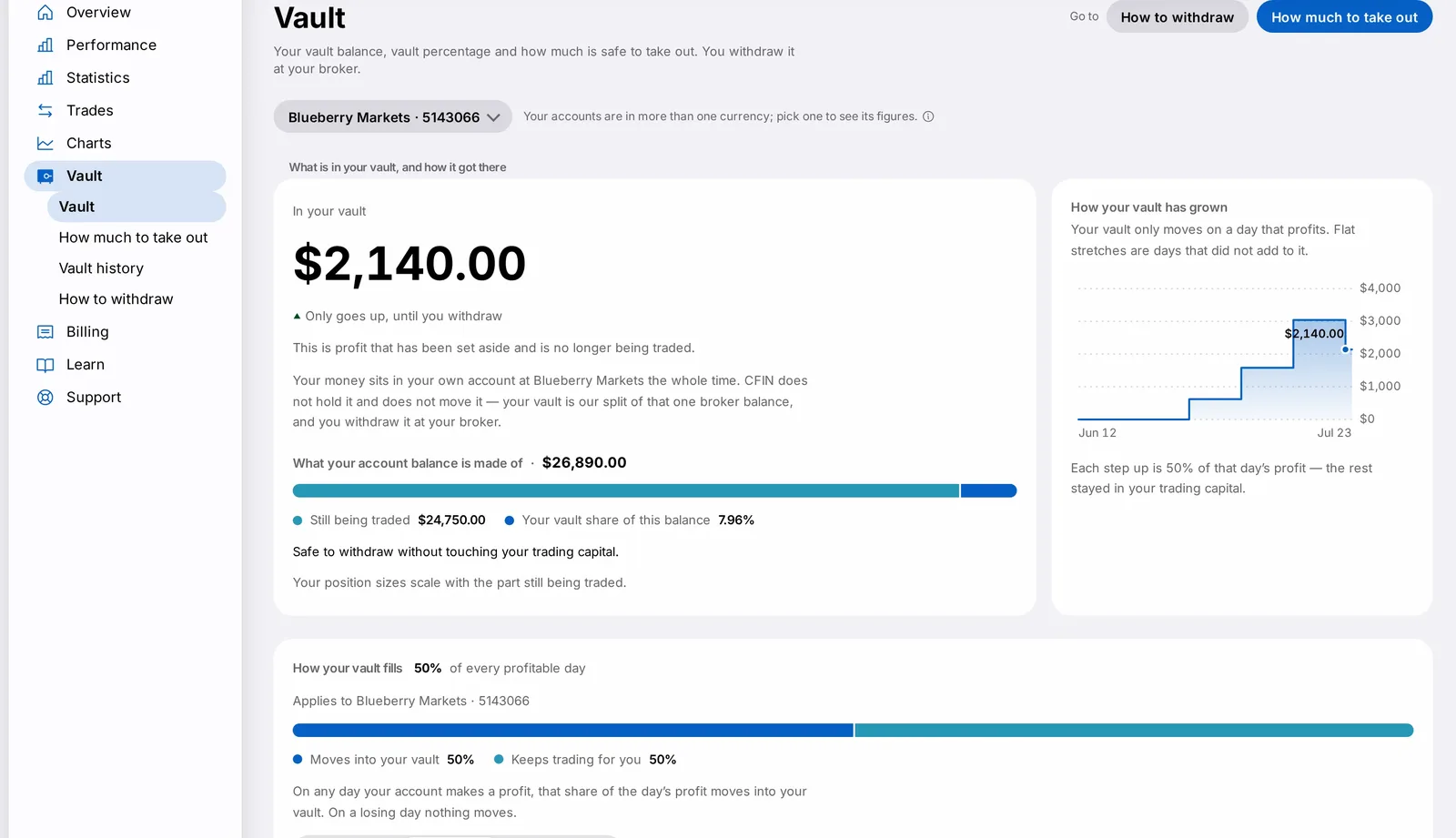This screenshot has height=838, width=1456.
Task: Click the vault share bar segment
Action: pyautogui.click(x=988, y=490)
